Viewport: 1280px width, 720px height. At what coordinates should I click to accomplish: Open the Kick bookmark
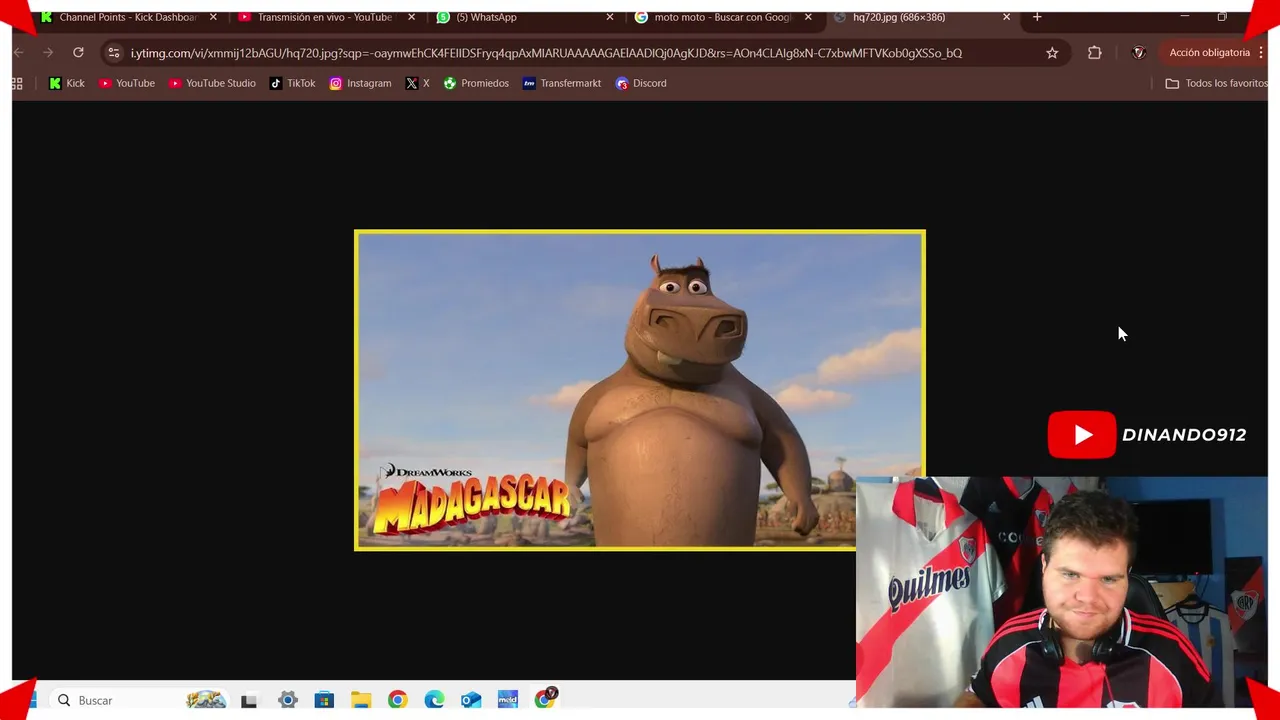[67, 83]
